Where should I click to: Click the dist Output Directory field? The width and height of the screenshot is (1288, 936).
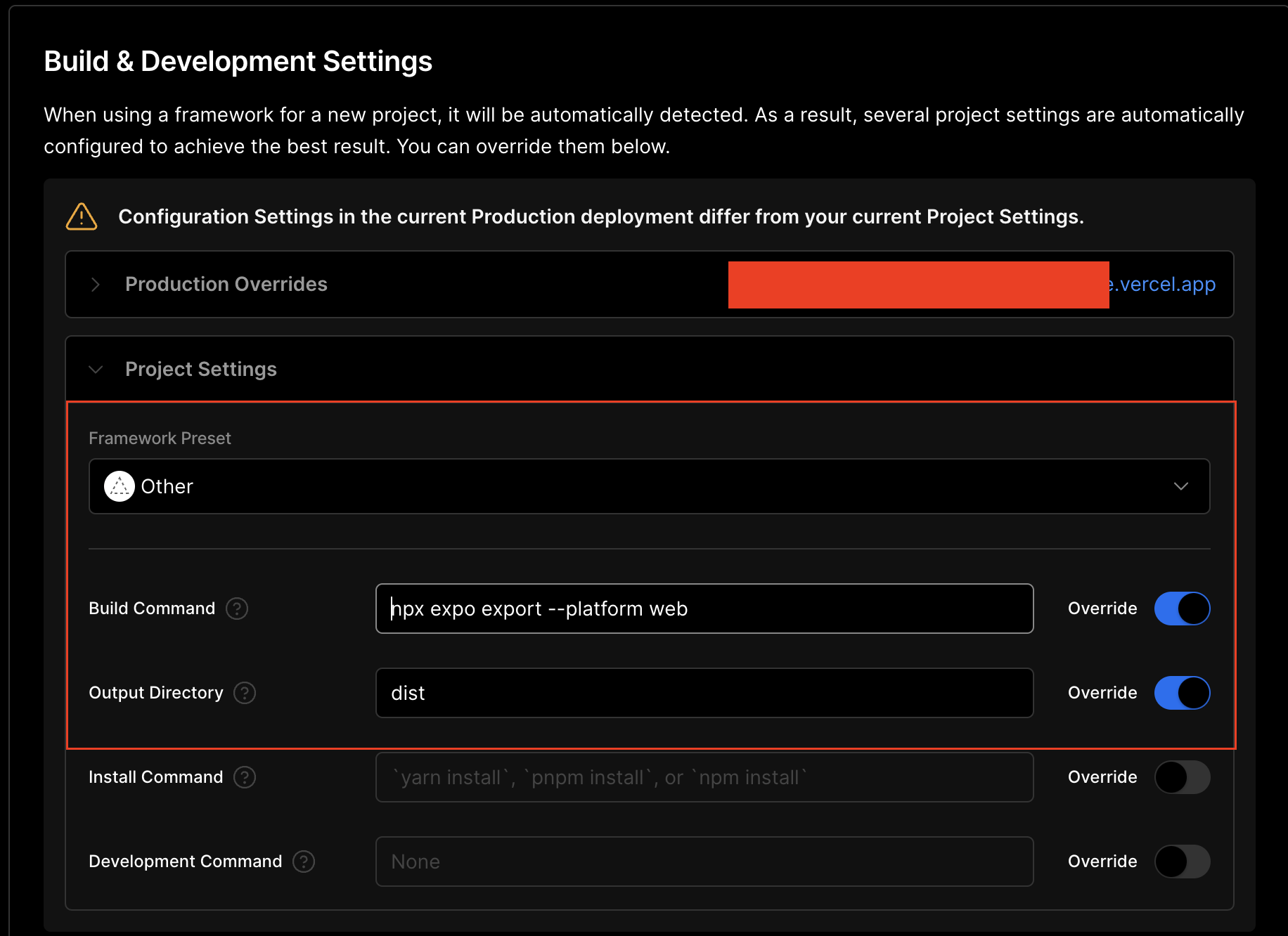(x=703, y=693)
